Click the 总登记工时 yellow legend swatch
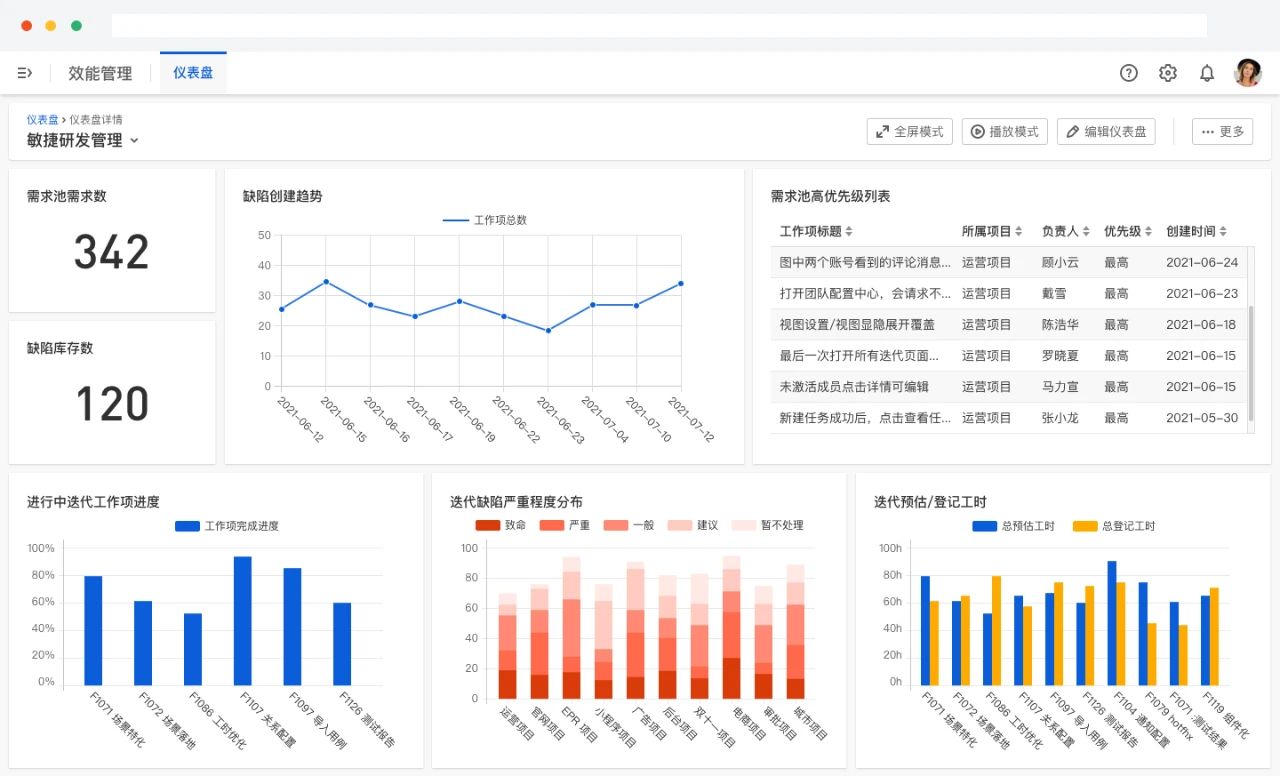 (x=1085, y=526)
